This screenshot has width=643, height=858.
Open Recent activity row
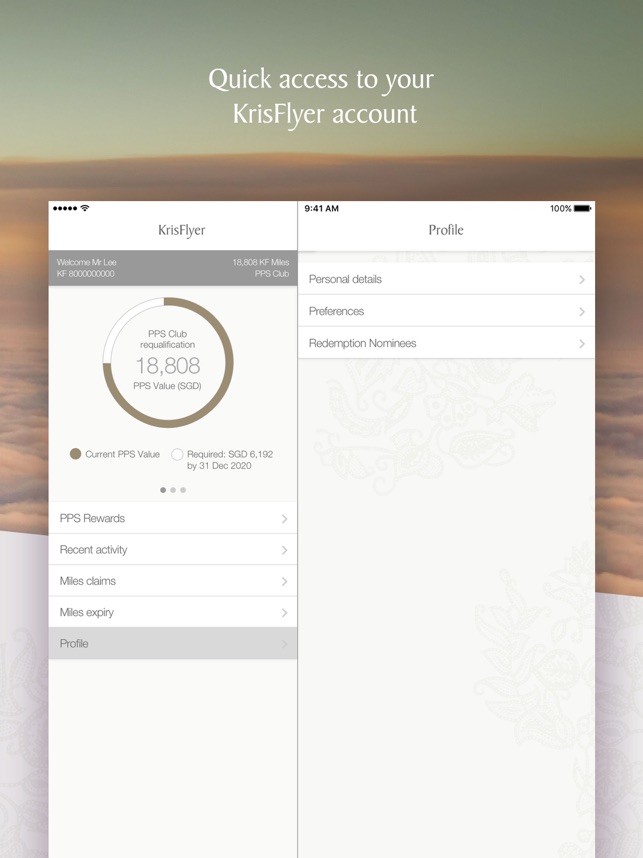173,550
